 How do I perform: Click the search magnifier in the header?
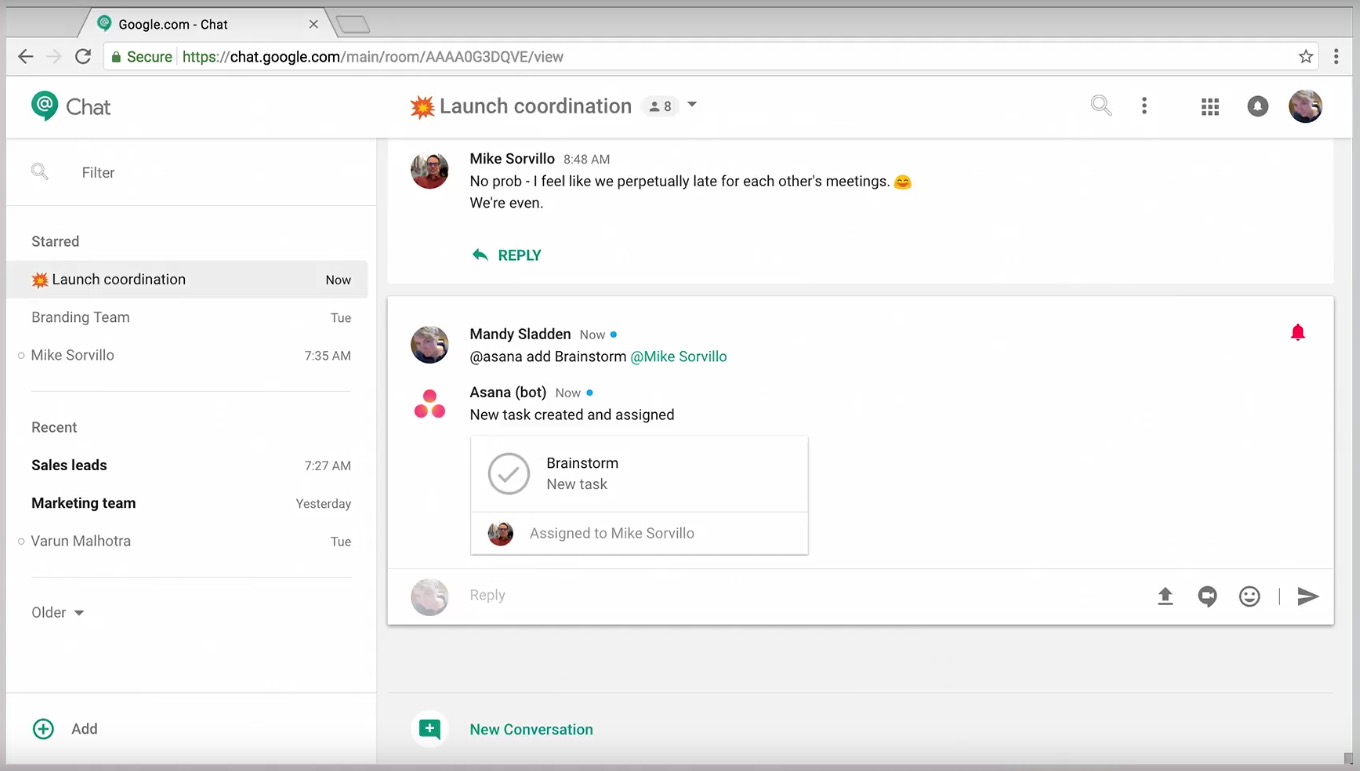(x=1101, y=105)
